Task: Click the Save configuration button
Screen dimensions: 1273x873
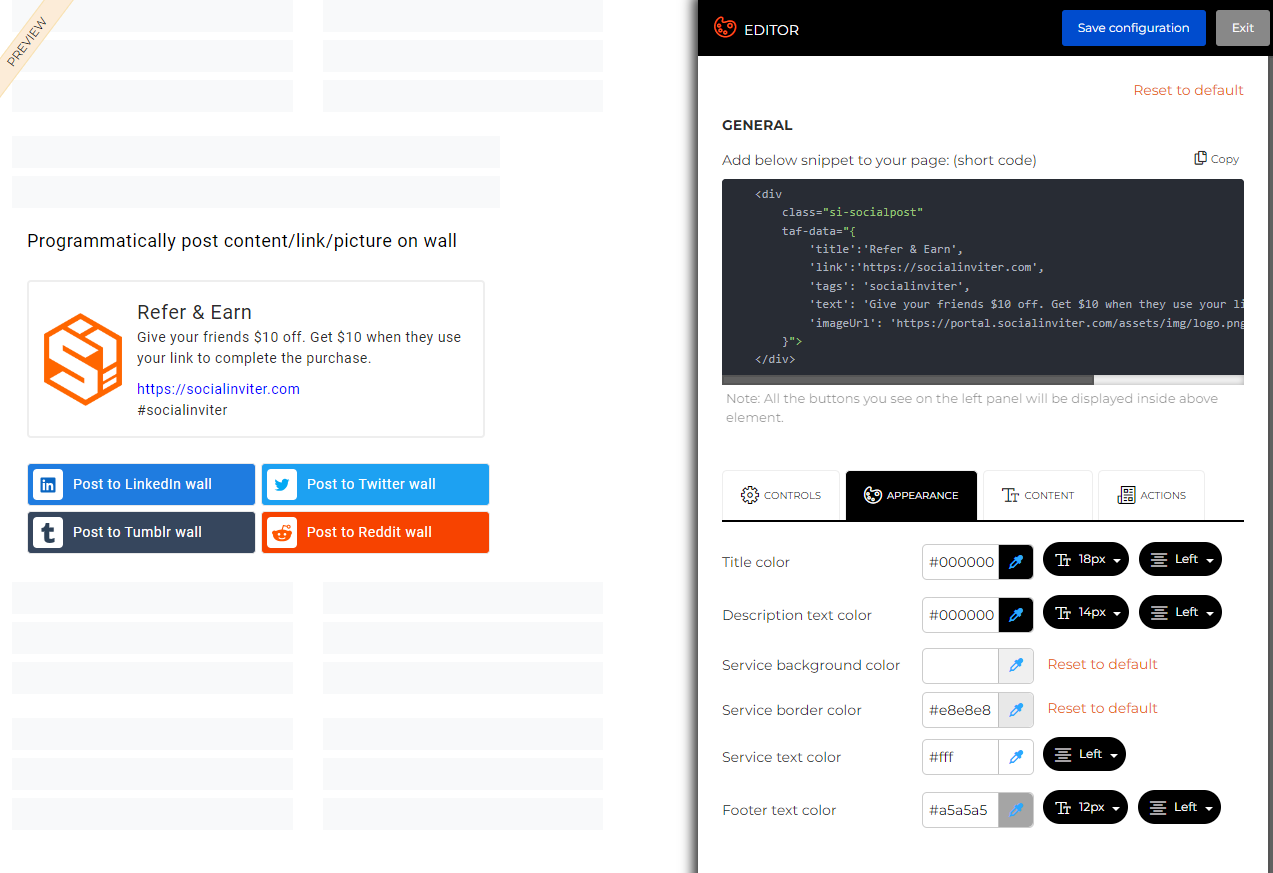Action: pyautogui.click(x=1133, y=28)
